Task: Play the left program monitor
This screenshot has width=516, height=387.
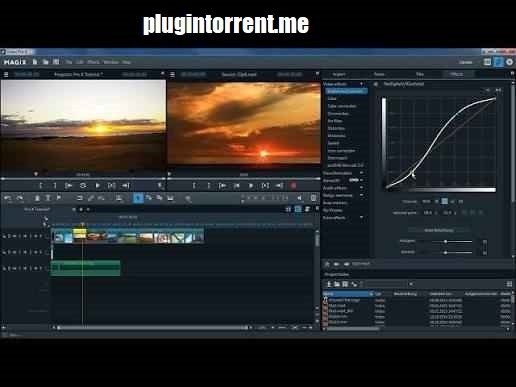Action: click(x=98, y=186)
